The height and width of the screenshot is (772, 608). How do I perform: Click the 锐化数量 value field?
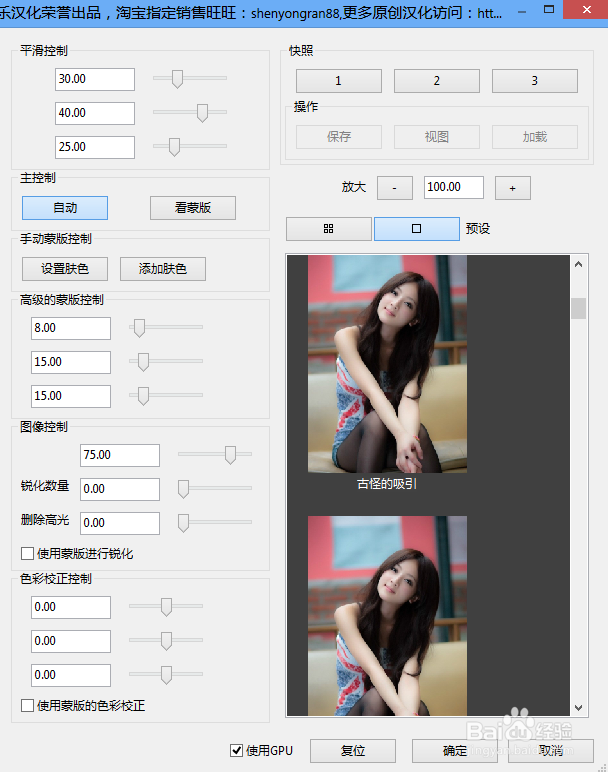(120, 489)
